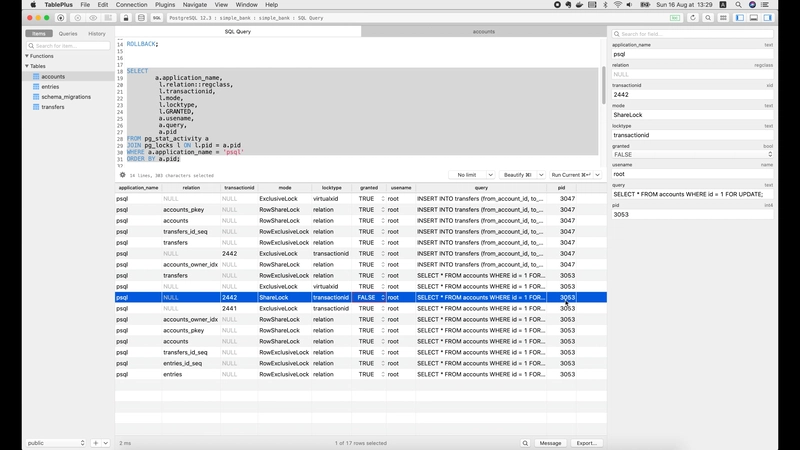
Task: Open the public schema selector
Action: 56,443
